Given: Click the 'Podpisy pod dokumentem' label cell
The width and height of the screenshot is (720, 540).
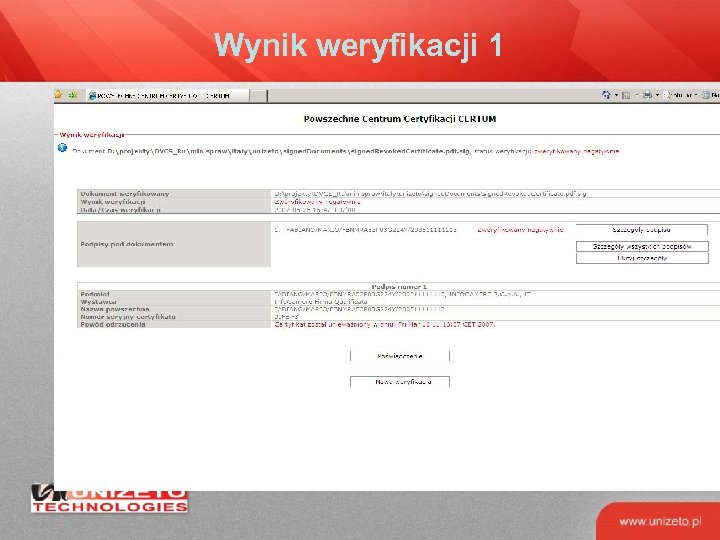Looking at the screenshot, I should pos(174,244).
